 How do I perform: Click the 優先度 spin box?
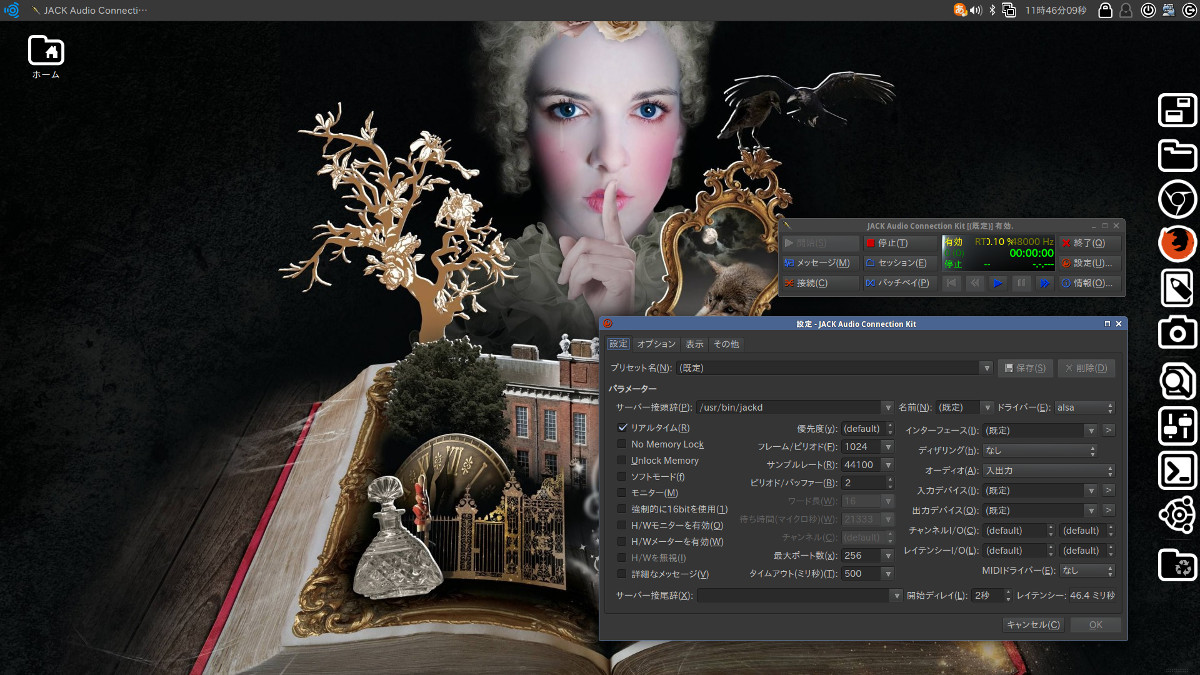[868, 429]
